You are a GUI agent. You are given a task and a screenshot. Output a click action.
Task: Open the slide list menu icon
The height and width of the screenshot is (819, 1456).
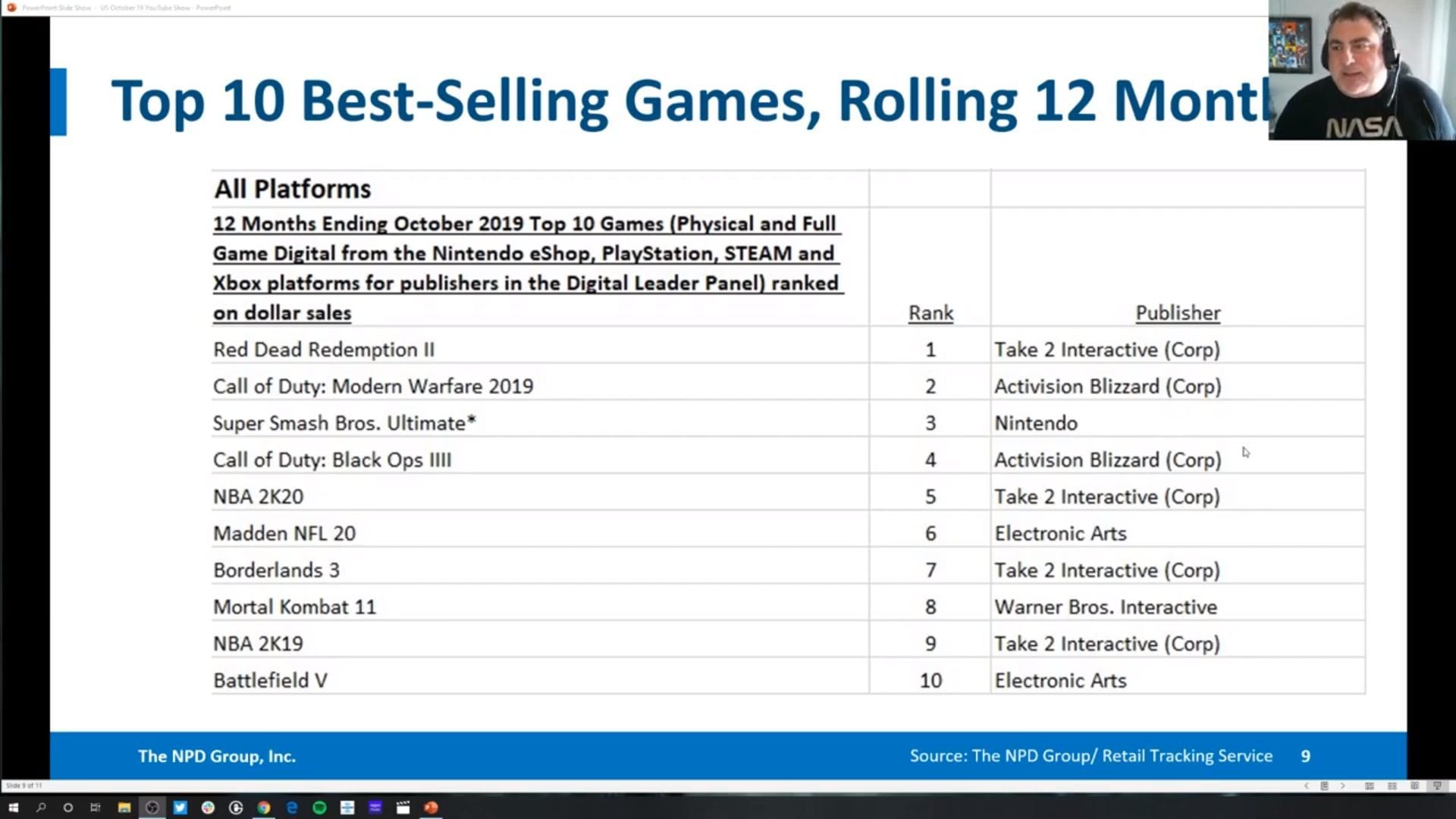point(1324,786)
